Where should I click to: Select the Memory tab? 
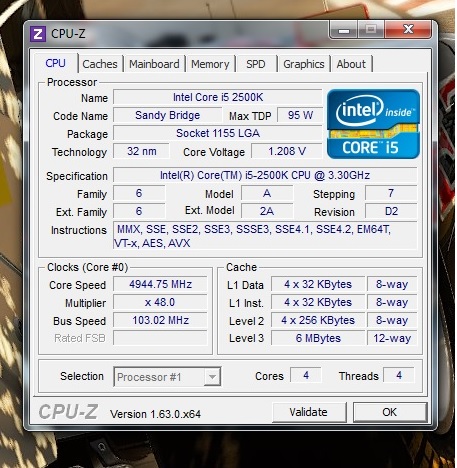[x=210, y=64]
